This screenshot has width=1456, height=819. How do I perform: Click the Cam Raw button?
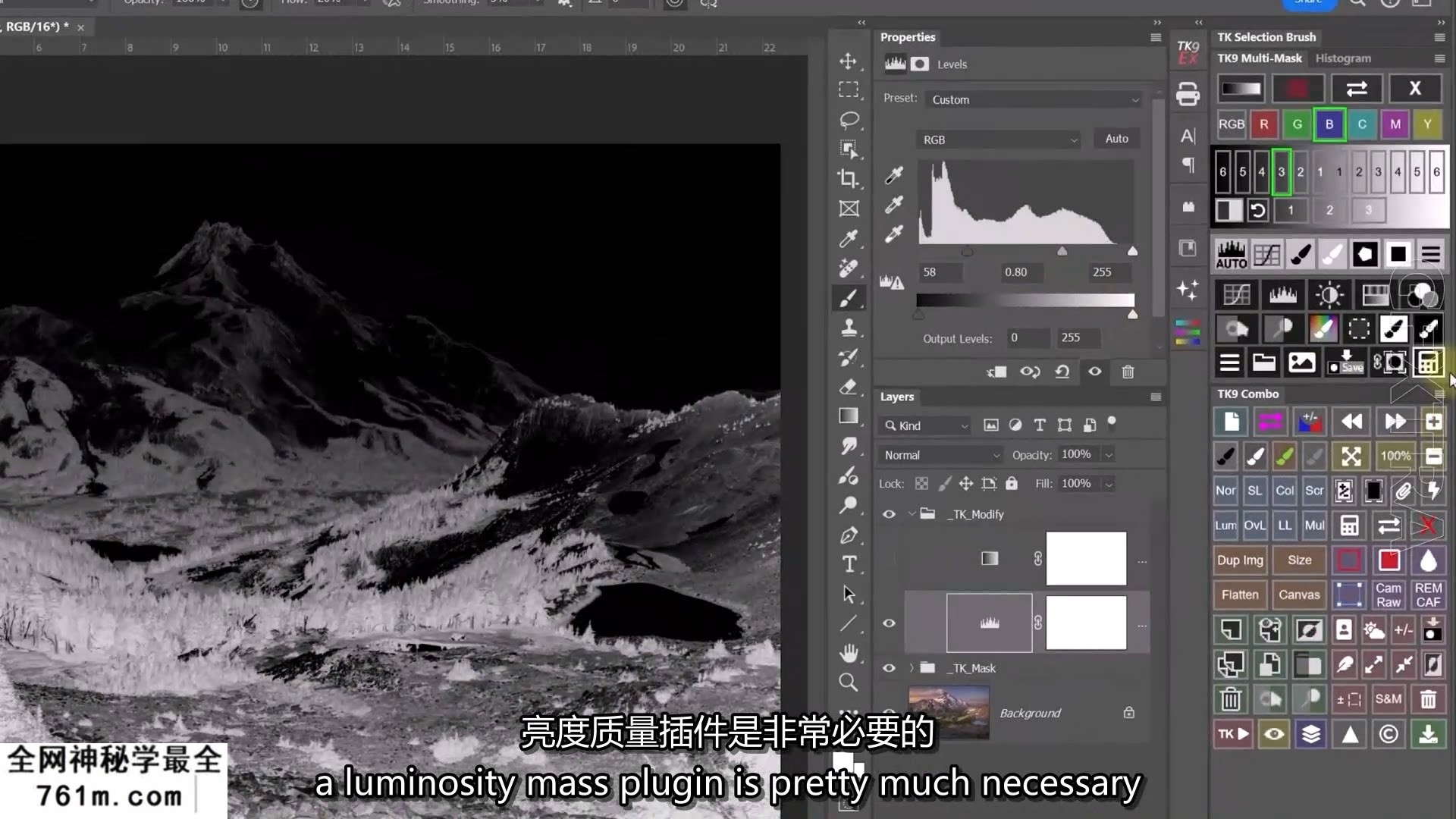click(1389, 595)
